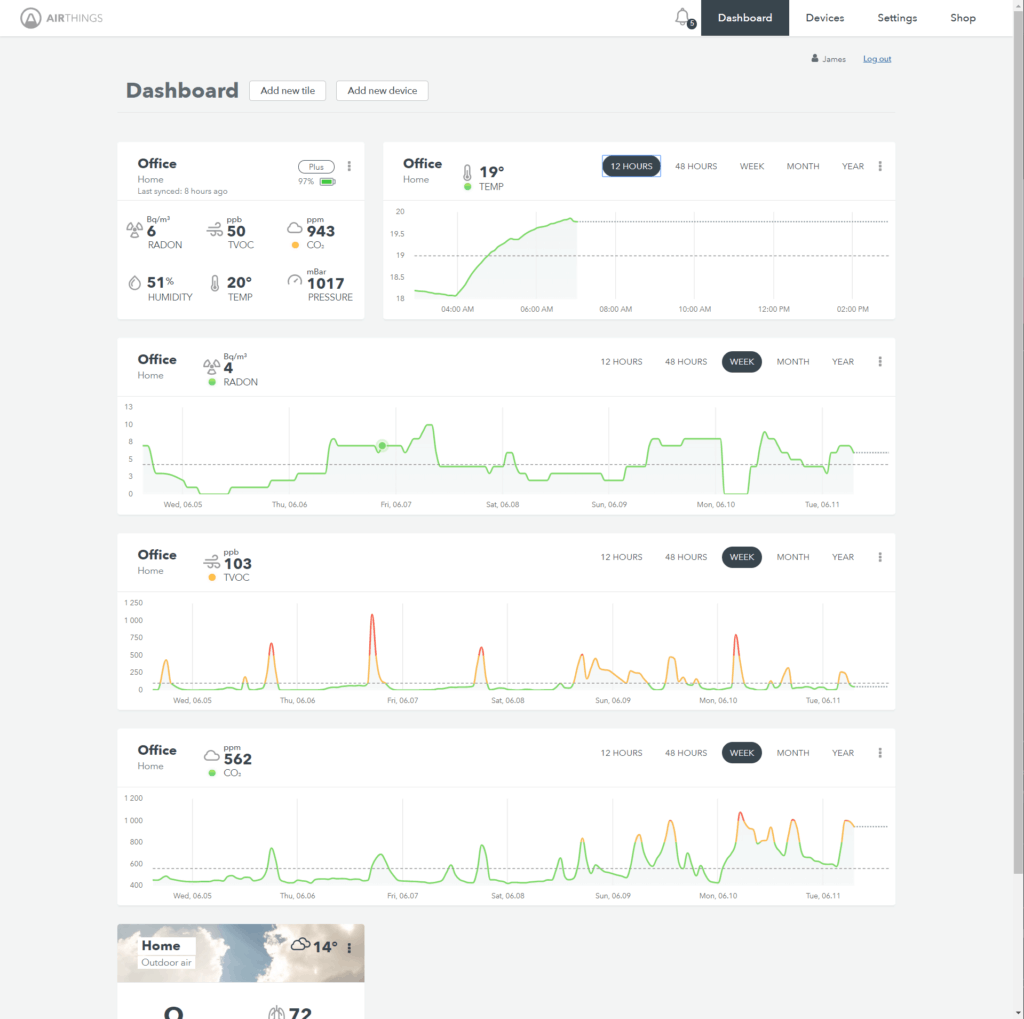
Task: Set CO₂ chart range to YEAR
Action: [843, 753]
